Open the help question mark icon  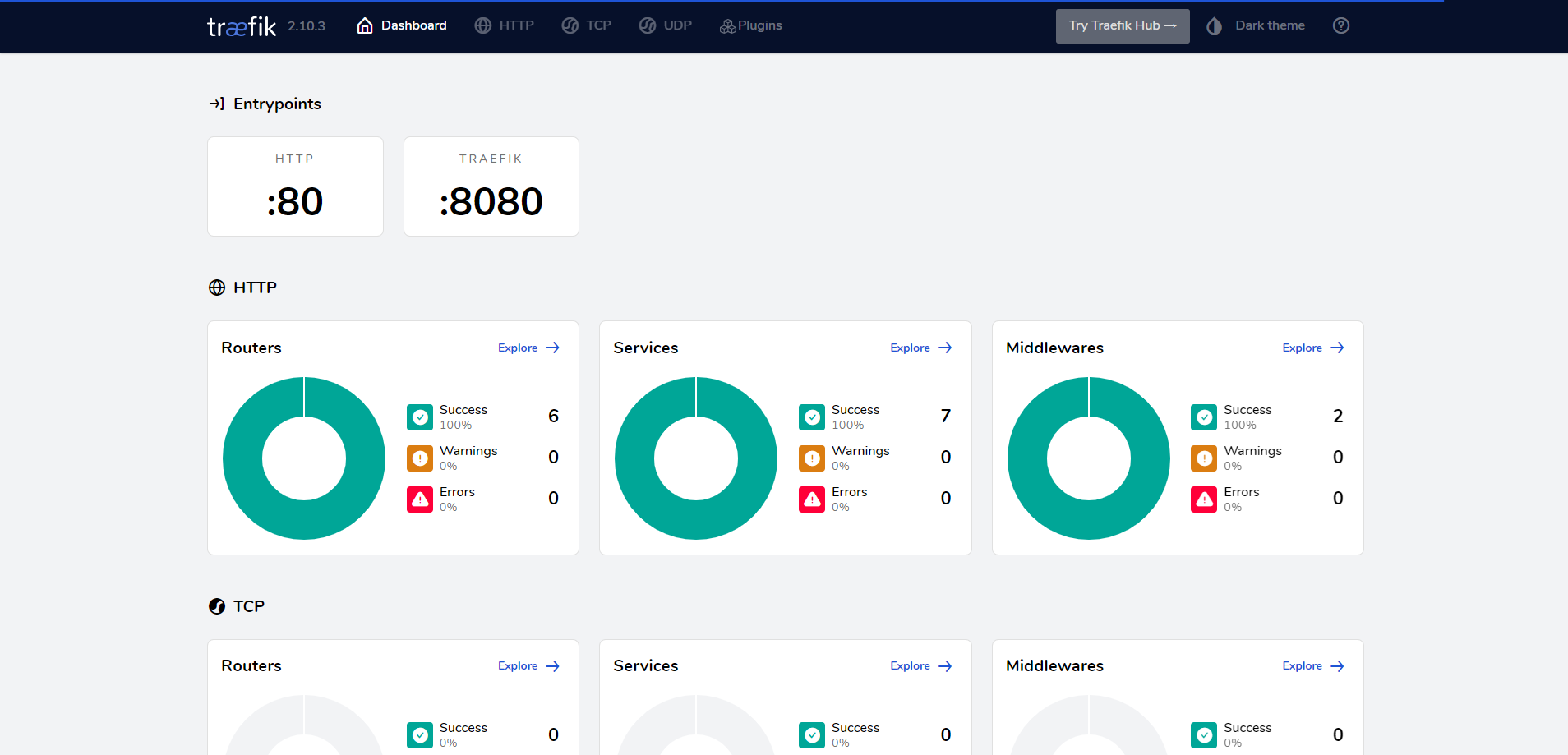coord(1341,25)
